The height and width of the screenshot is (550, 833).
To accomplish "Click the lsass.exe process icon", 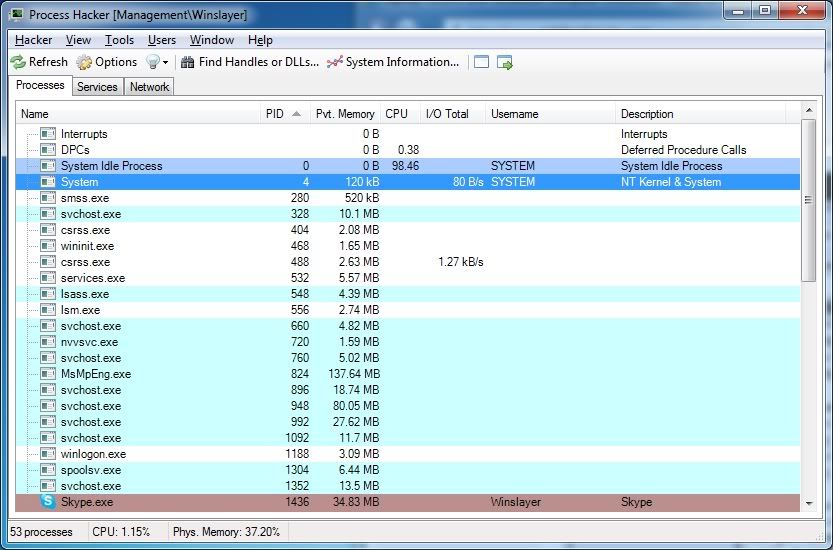I will tap(48, 294).
